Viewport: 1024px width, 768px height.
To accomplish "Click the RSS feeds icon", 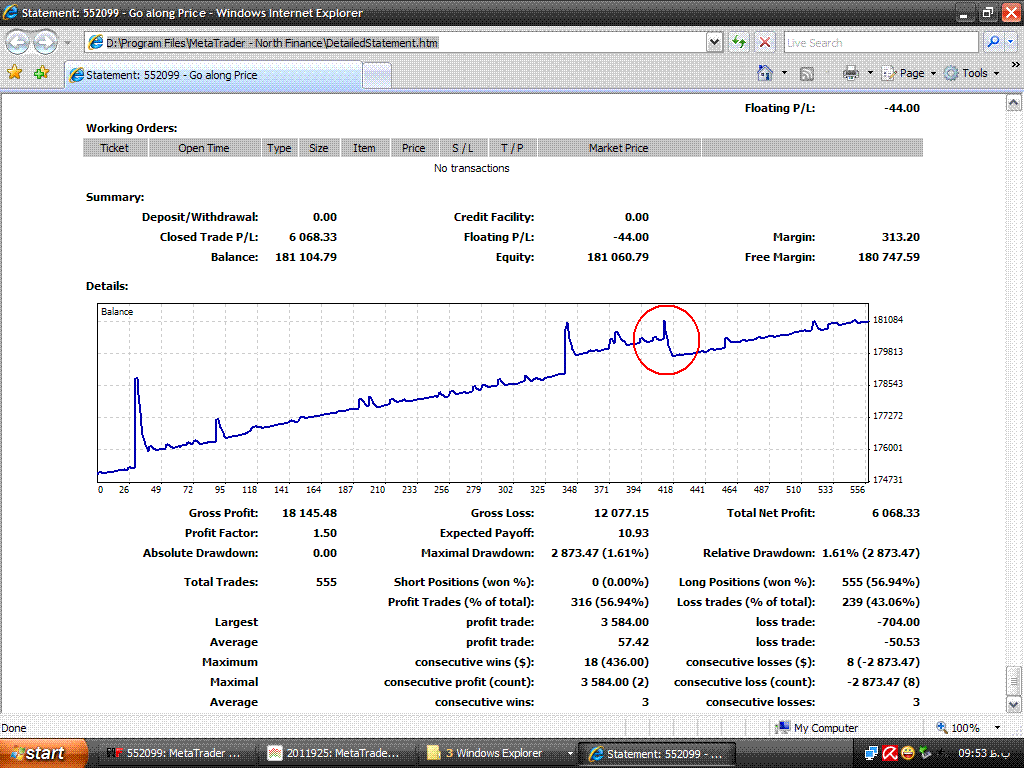I will 807,74.
